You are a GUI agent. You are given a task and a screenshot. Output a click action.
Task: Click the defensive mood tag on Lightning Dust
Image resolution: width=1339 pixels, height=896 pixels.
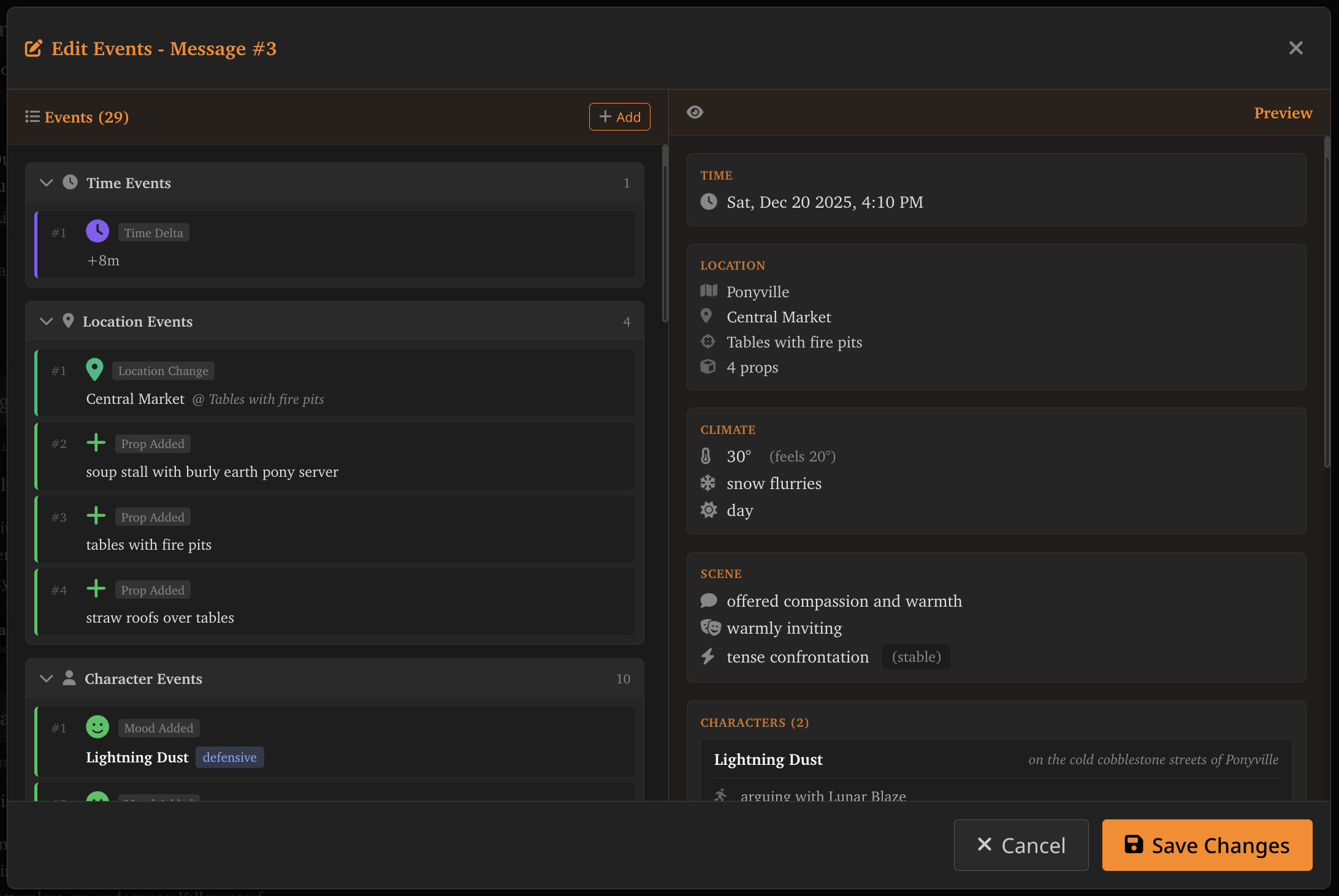(x=229, y=757)
